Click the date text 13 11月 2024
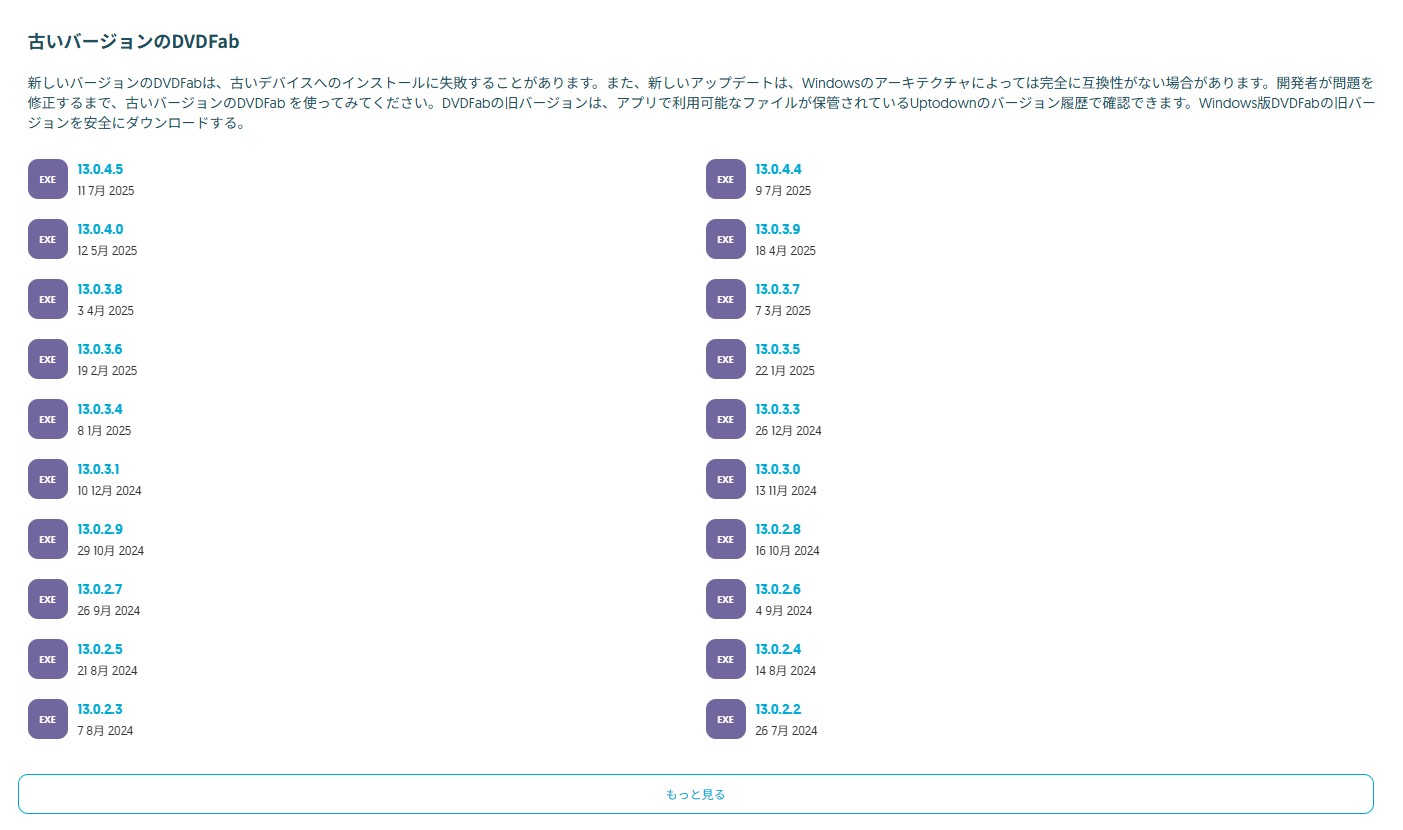This screenshot has height=830, width=1403. pyautogui.click(x=786, y=491)
